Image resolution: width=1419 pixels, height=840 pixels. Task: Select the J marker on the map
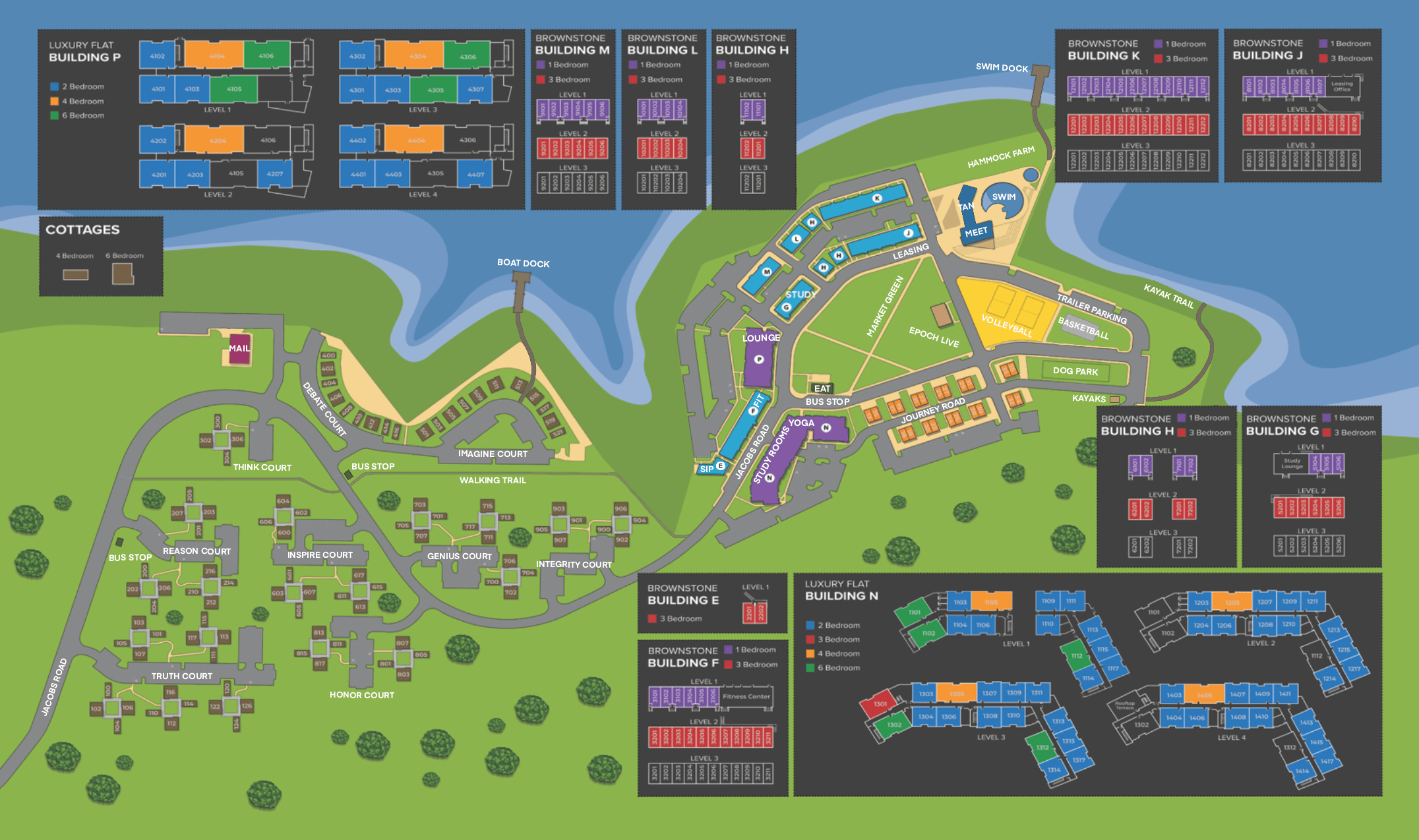tap(908, 233)
